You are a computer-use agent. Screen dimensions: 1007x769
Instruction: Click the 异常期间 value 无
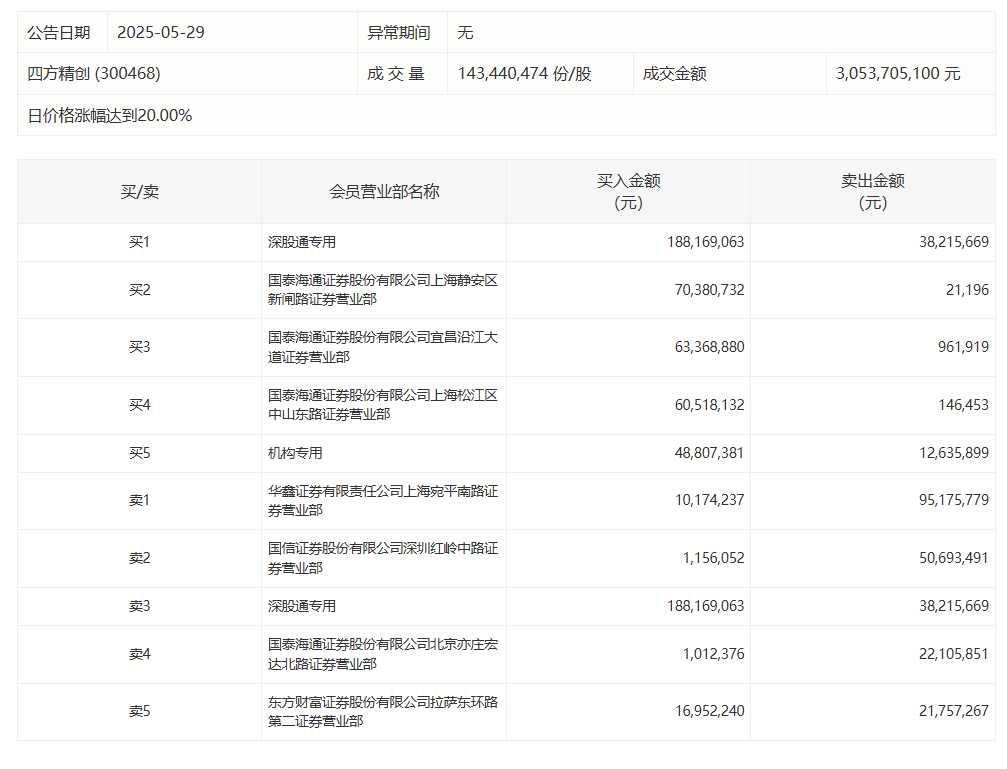(465, 32)
